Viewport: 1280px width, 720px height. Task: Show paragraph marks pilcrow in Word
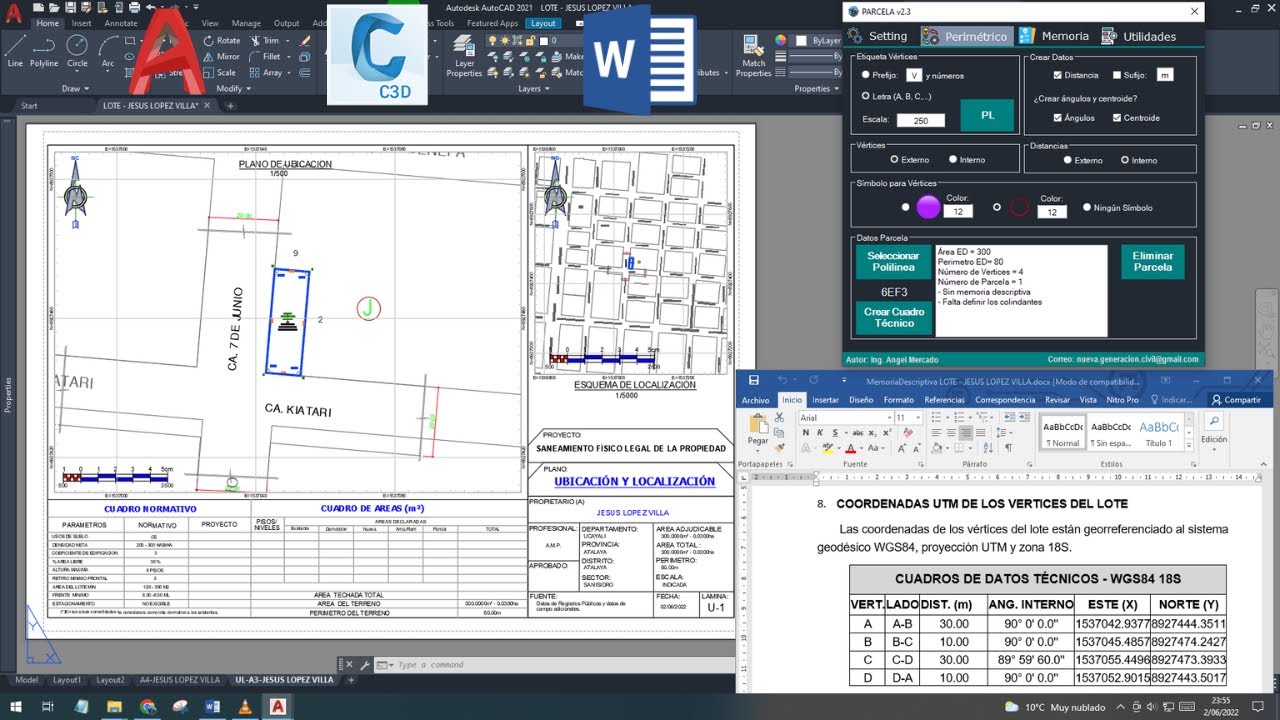point(1008,448)
